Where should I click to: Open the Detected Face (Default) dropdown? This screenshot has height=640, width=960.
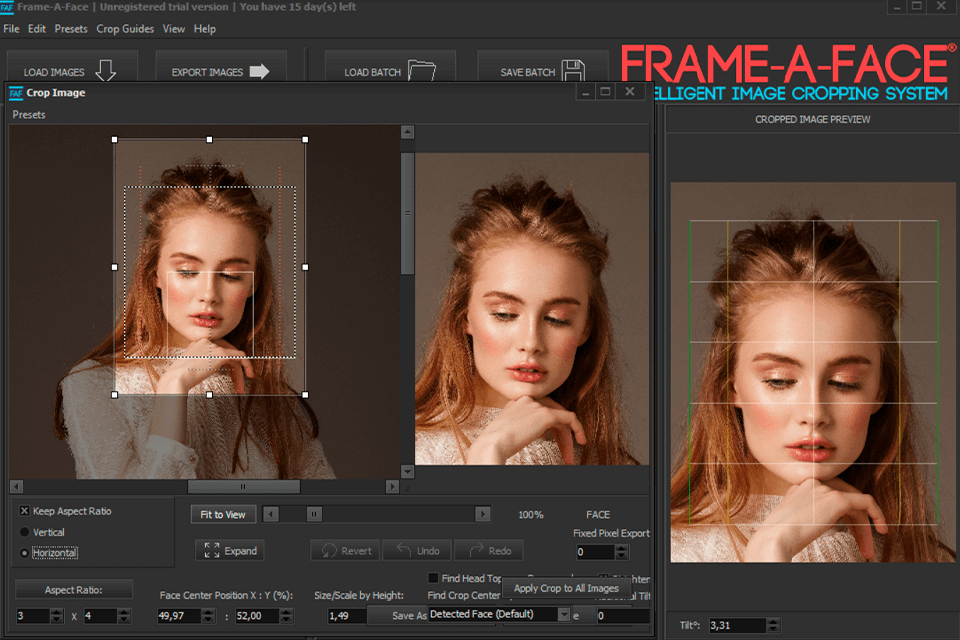coord(564,614)
